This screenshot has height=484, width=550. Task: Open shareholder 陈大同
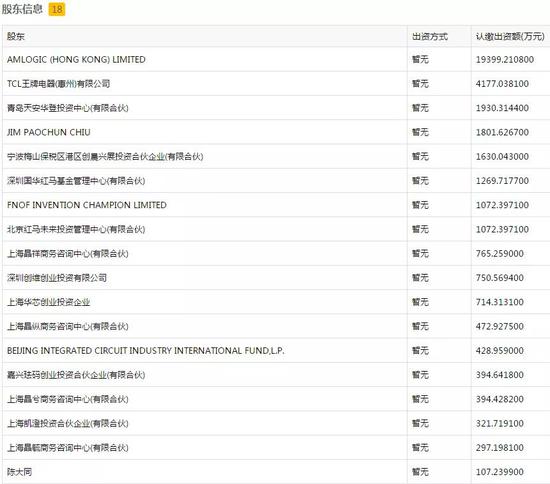19,472
